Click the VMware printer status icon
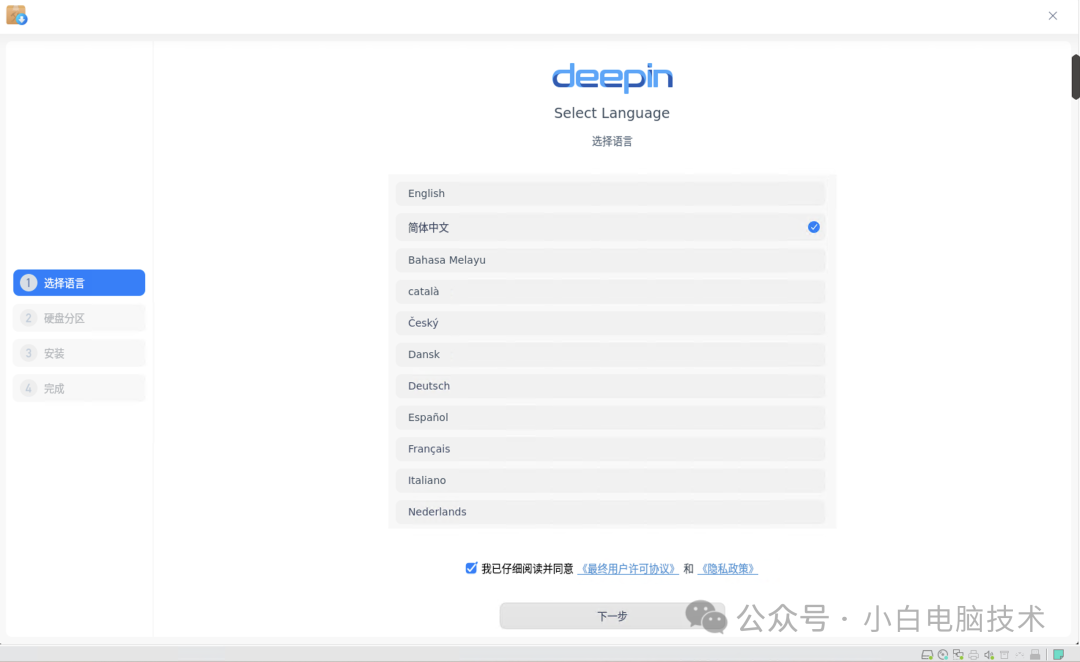 coord(973,654)
